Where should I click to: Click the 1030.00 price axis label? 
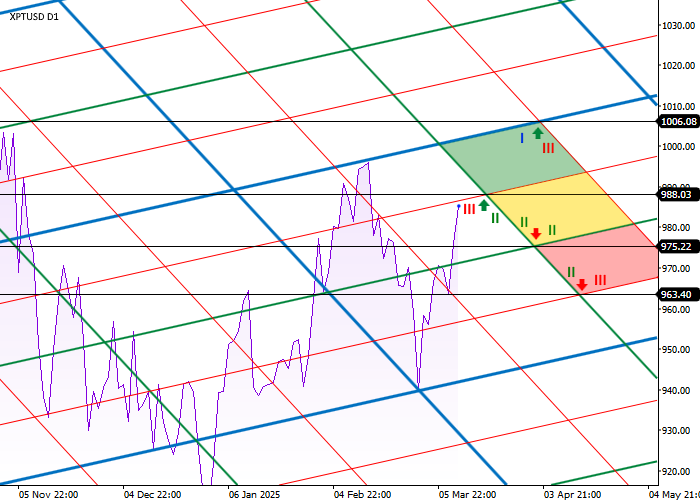point(677,25)
